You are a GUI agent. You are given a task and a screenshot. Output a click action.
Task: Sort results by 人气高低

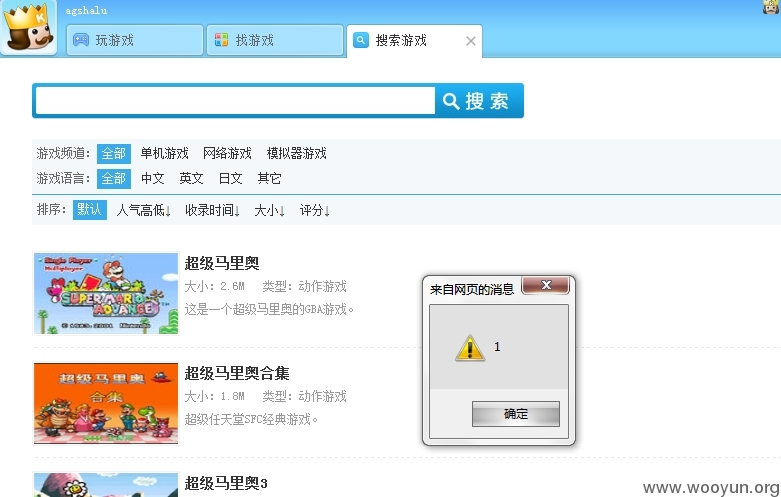tap(143, 210)
